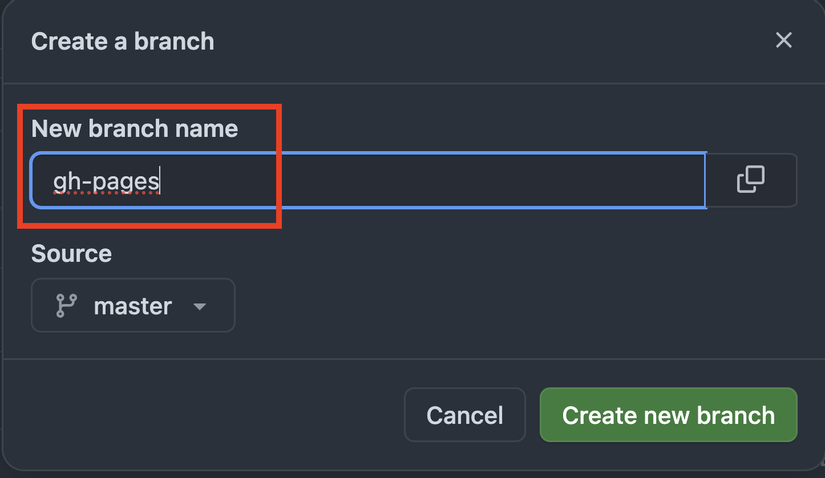This screenshot has height=478, width=825.
Task: Click the caret arrow next to master
Action: (199, 307)
